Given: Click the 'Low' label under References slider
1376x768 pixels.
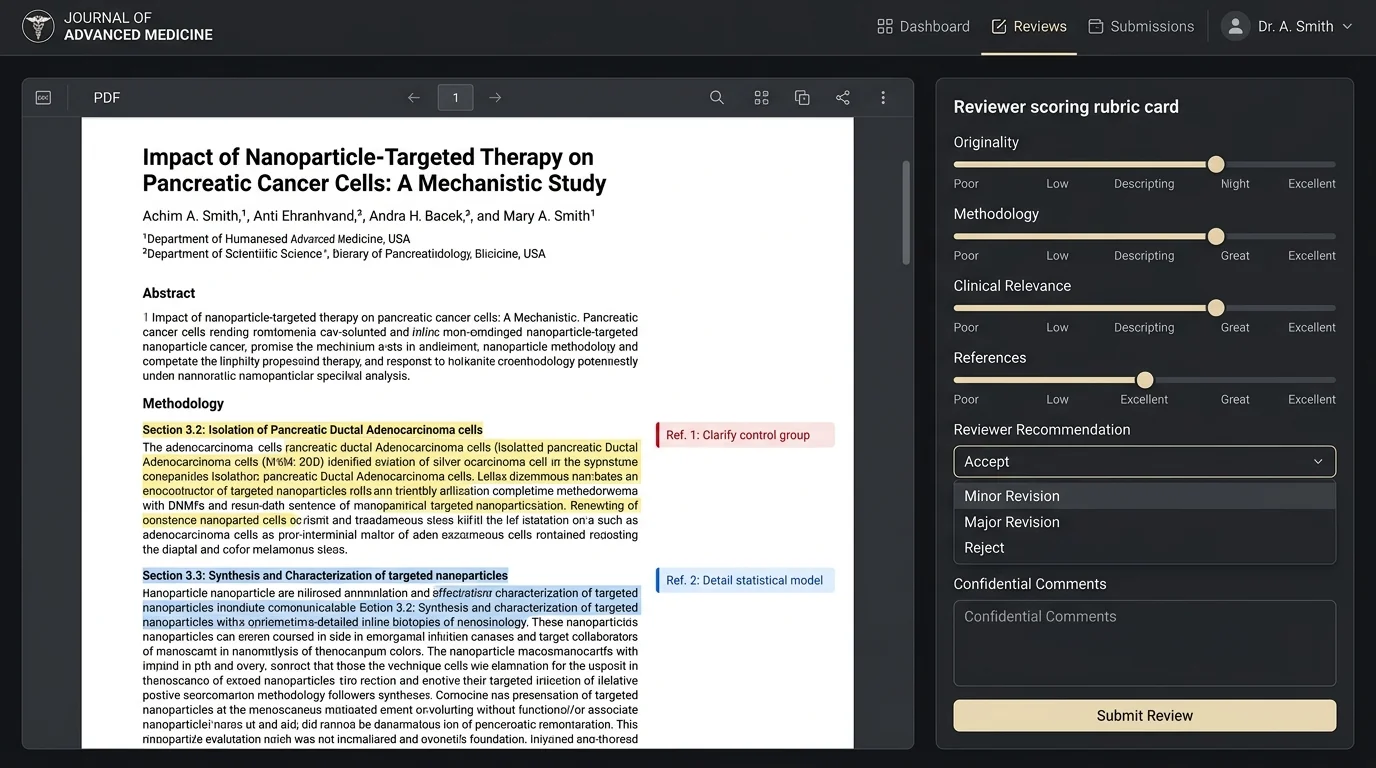Looking at the screenshot, I should [x=1057, y=400].
